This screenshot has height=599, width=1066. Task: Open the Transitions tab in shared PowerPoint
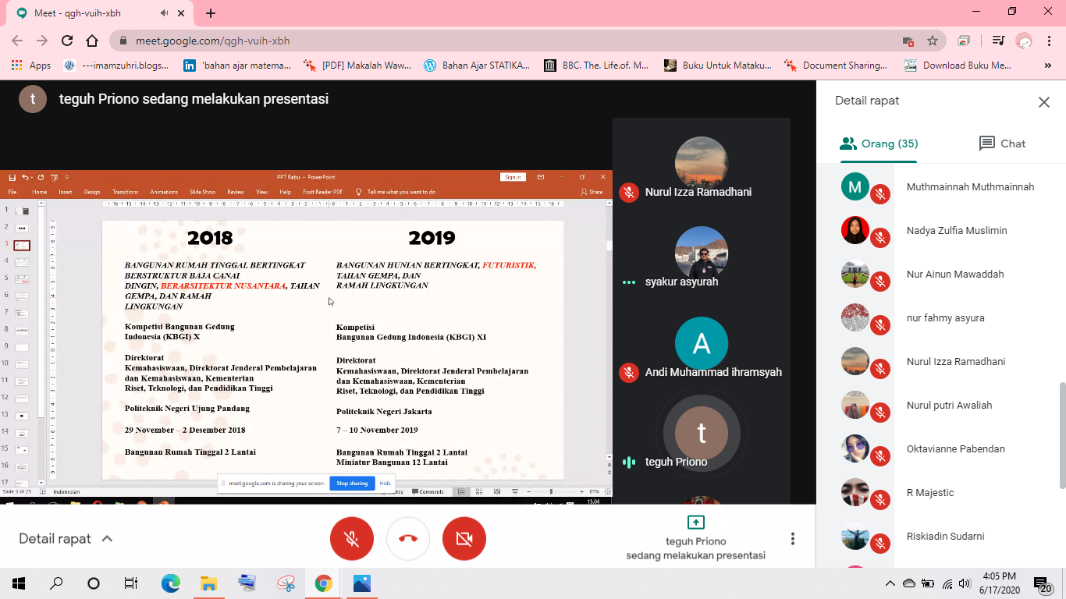tap(125, 192)
